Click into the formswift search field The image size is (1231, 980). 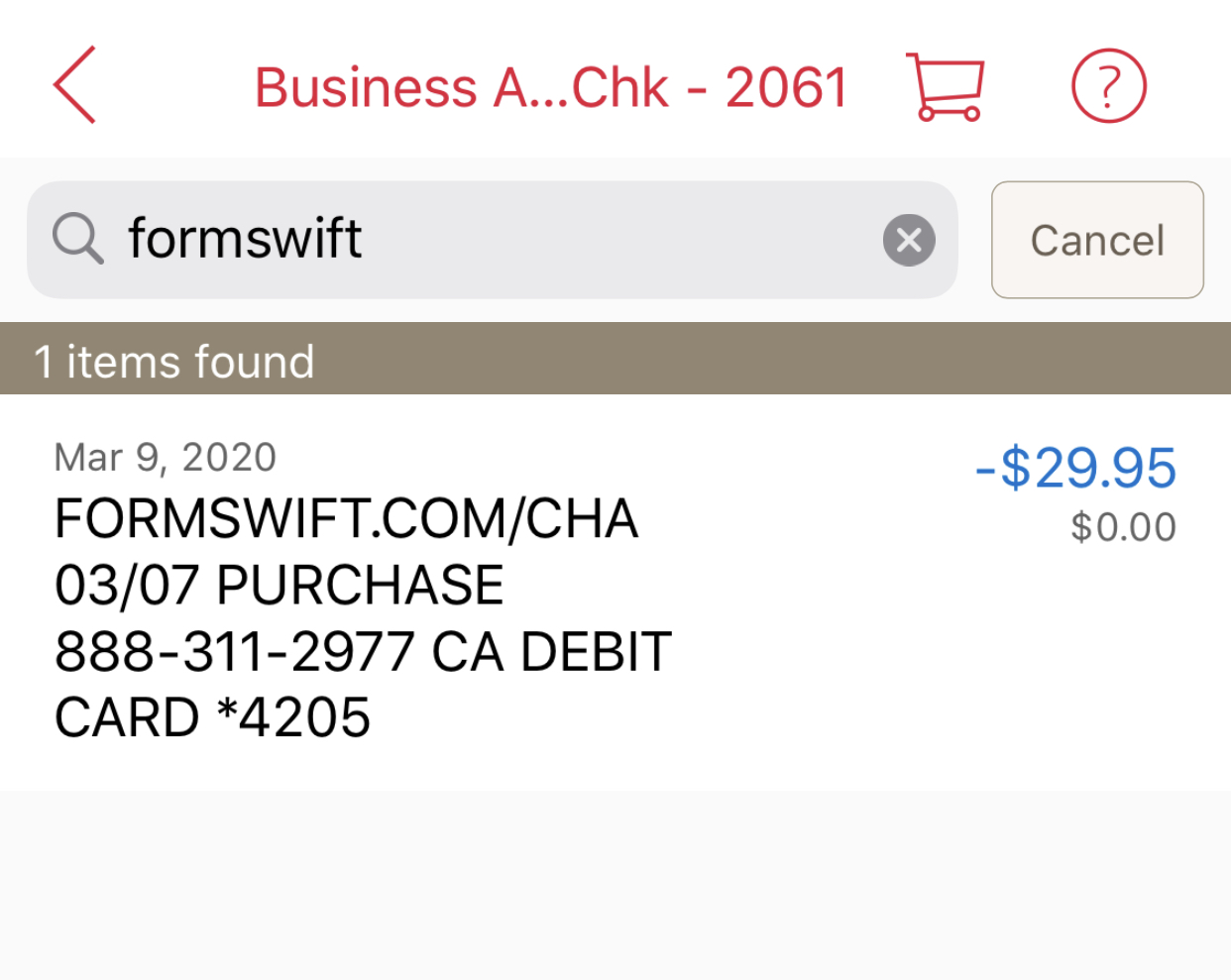click(496, 239)
